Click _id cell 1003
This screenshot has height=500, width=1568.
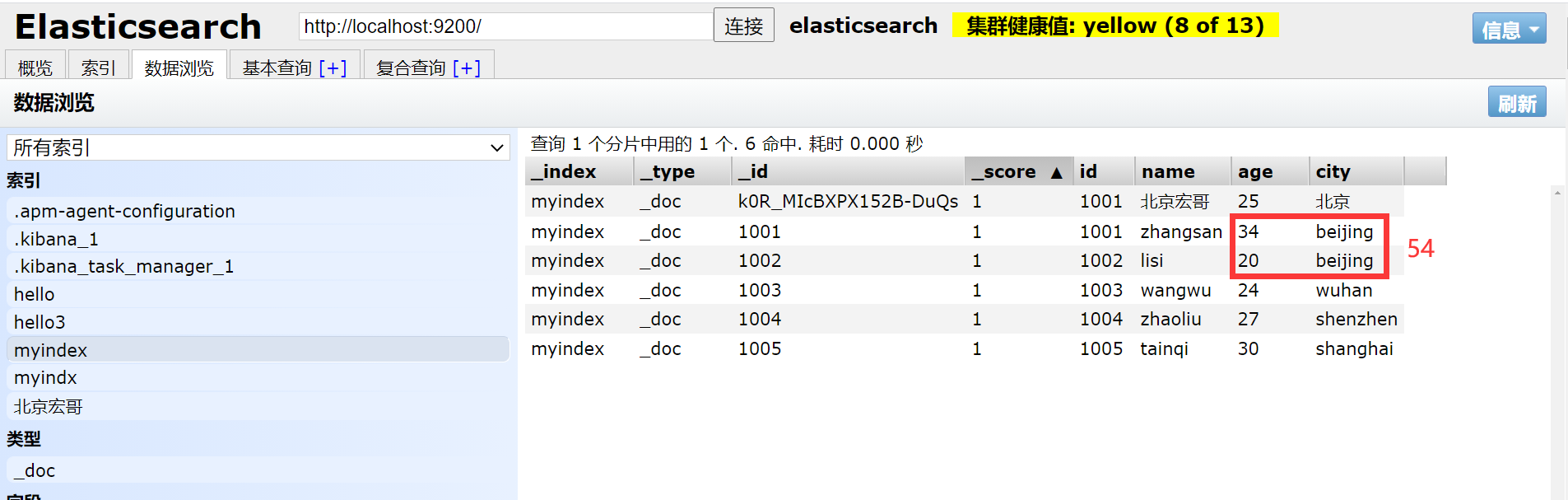759,290
